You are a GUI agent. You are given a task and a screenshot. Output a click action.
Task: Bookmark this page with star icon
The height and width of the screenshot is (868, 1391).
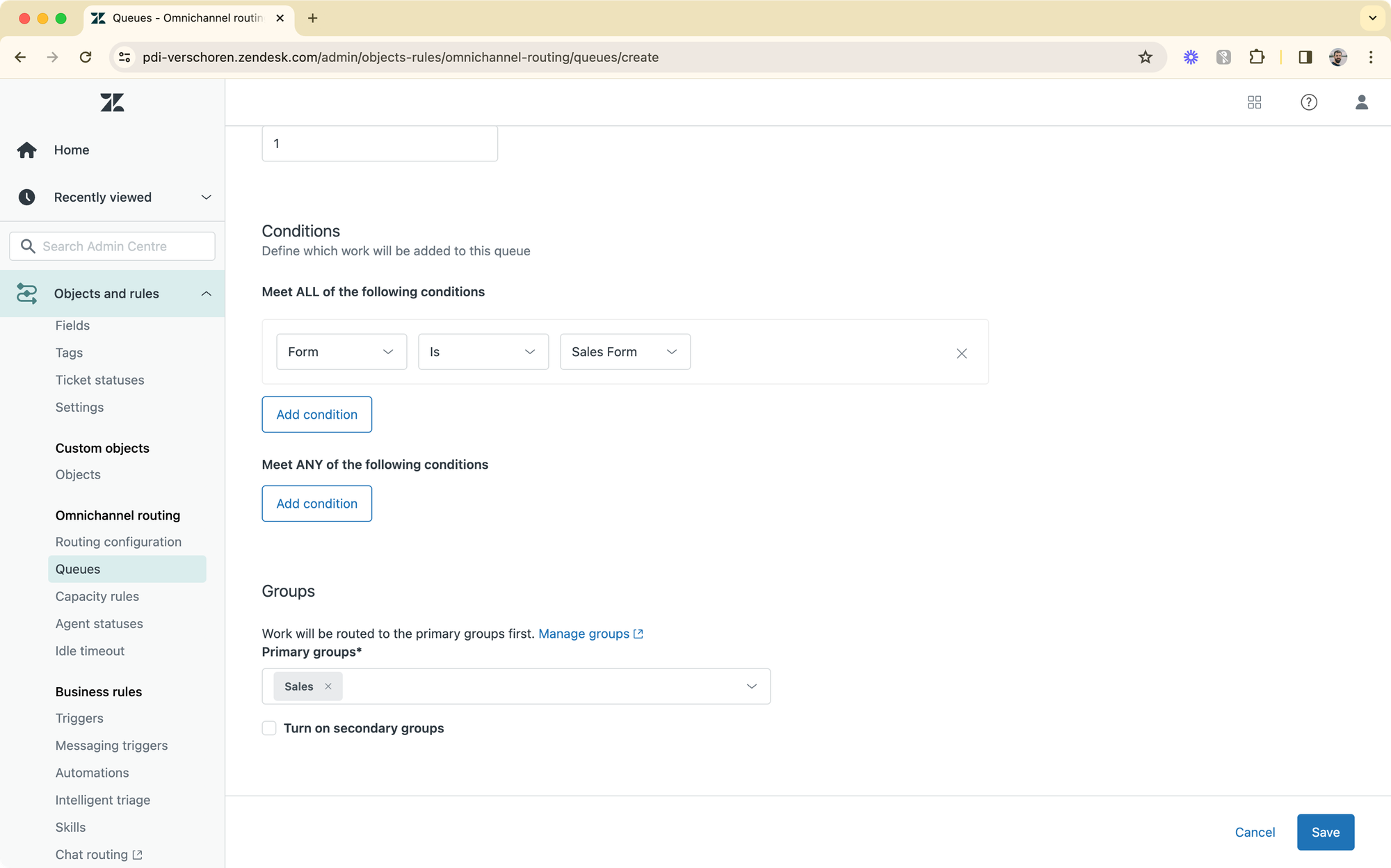coord(1145,57)
